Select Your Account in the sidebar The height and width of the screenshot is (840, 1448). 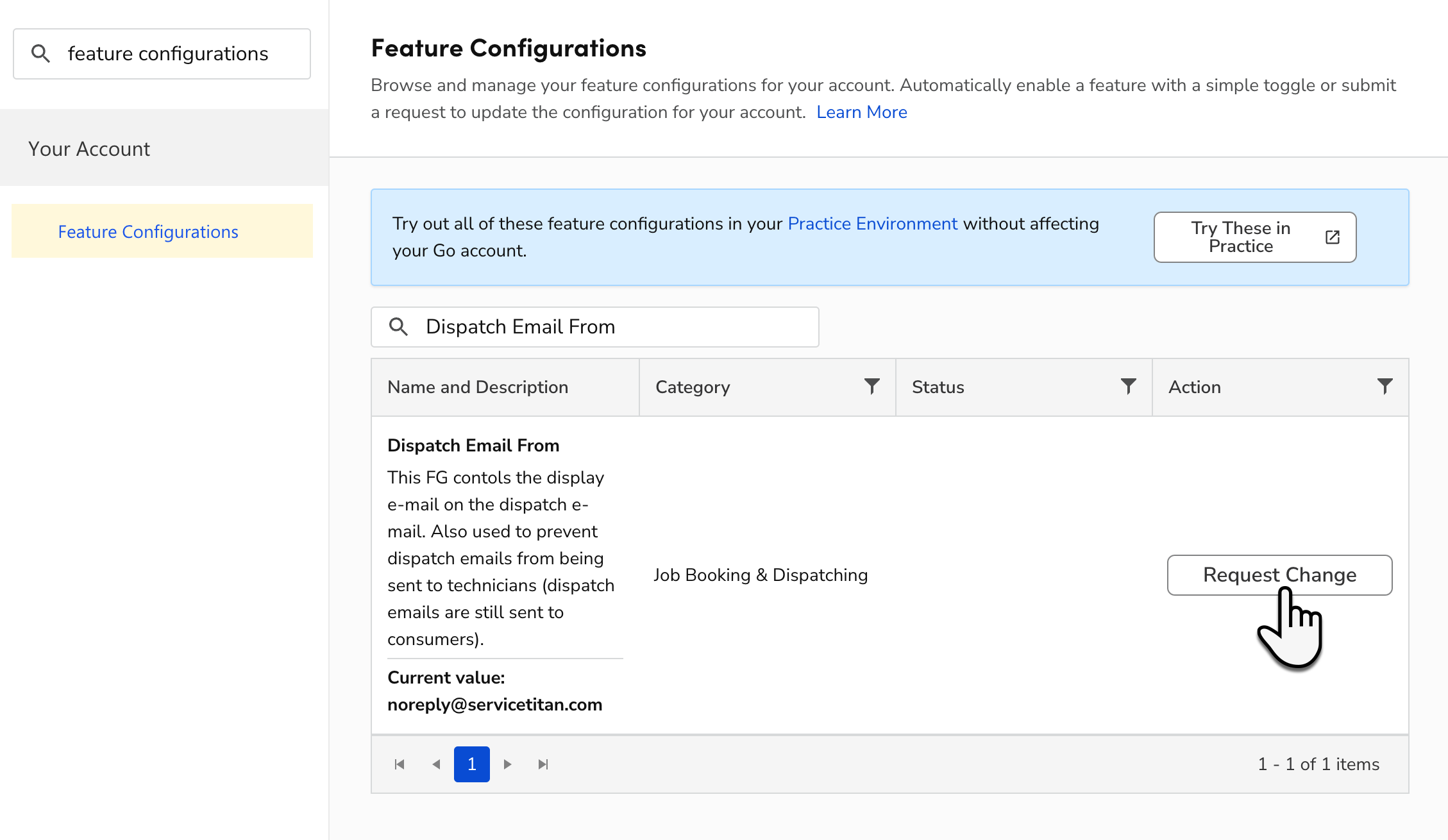pos(89,148)
